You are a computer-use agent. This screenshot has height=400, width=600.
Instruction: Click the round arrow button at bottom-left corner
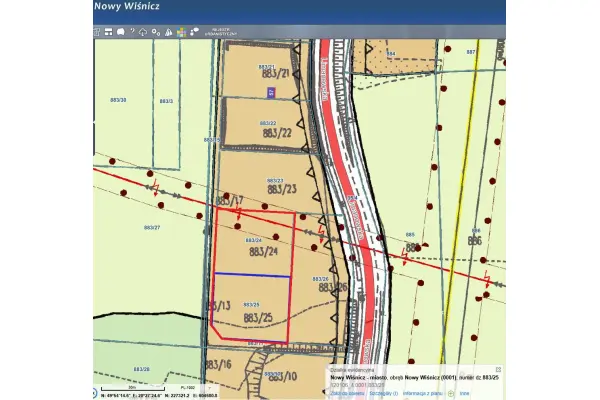pos(95,393)
